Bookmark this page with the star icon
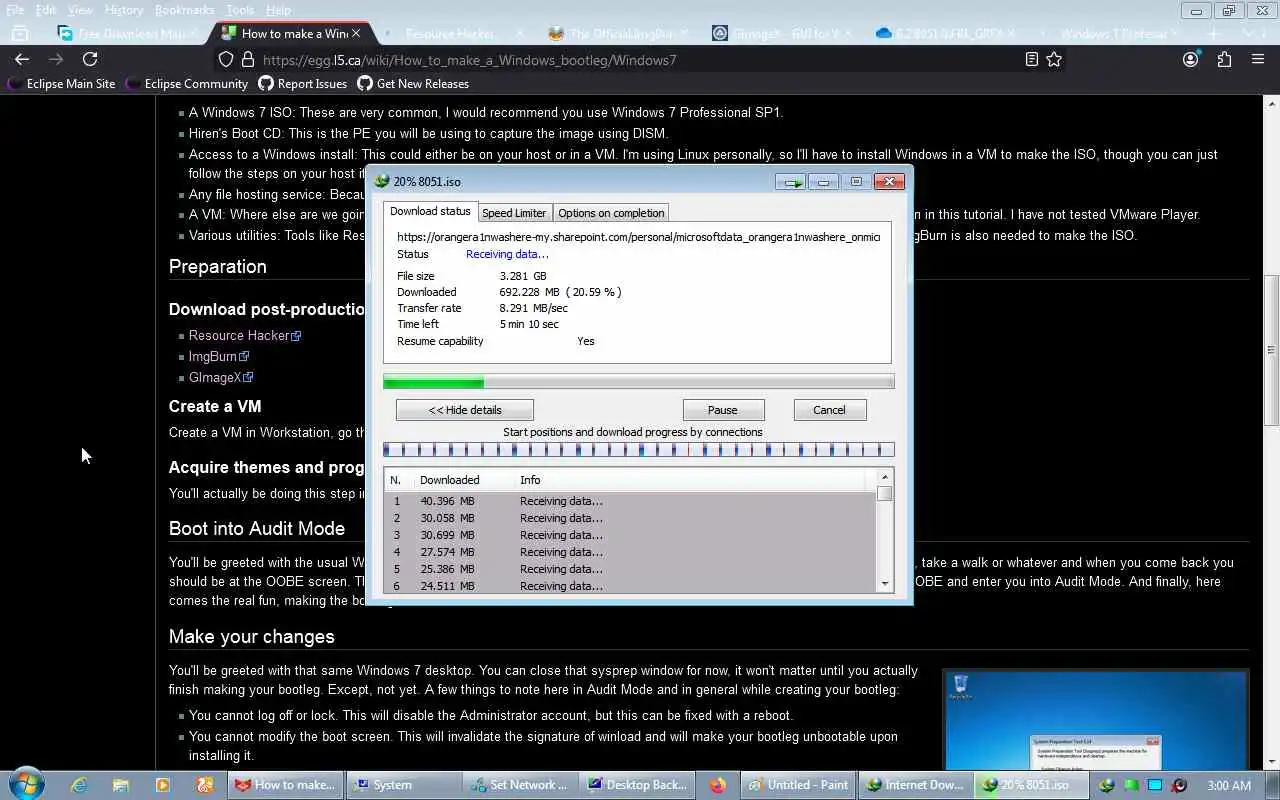1280x800 pixels. [1054, 60]
